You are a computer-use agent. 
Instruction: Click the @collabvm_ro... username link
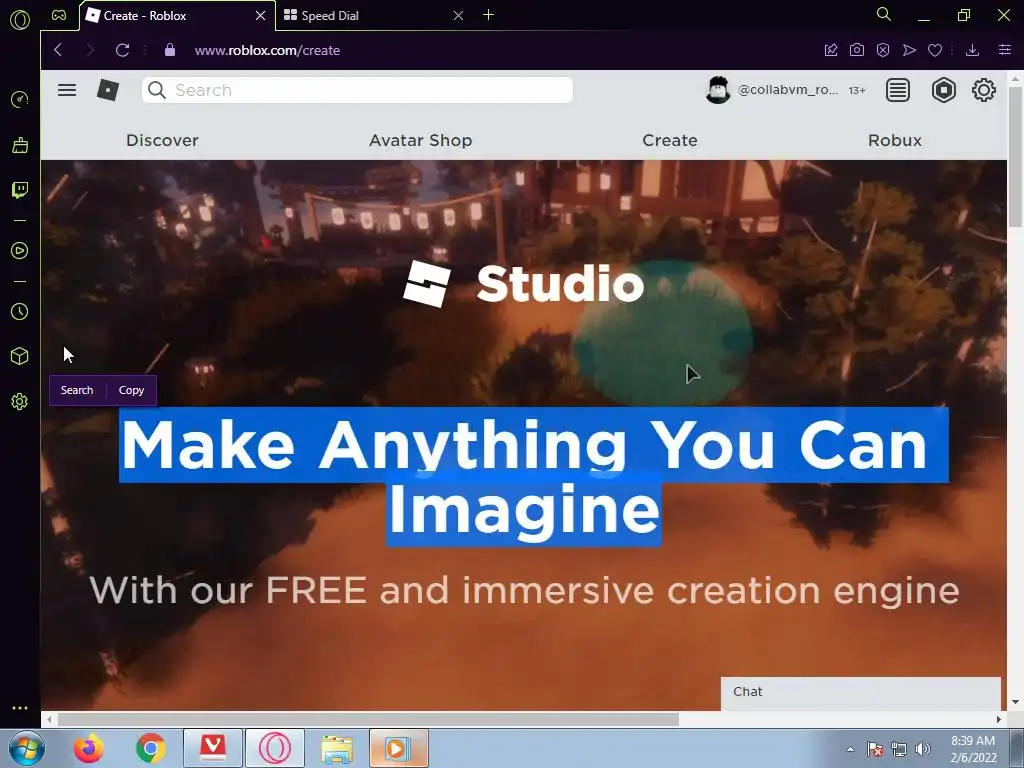tap(788, 90)
